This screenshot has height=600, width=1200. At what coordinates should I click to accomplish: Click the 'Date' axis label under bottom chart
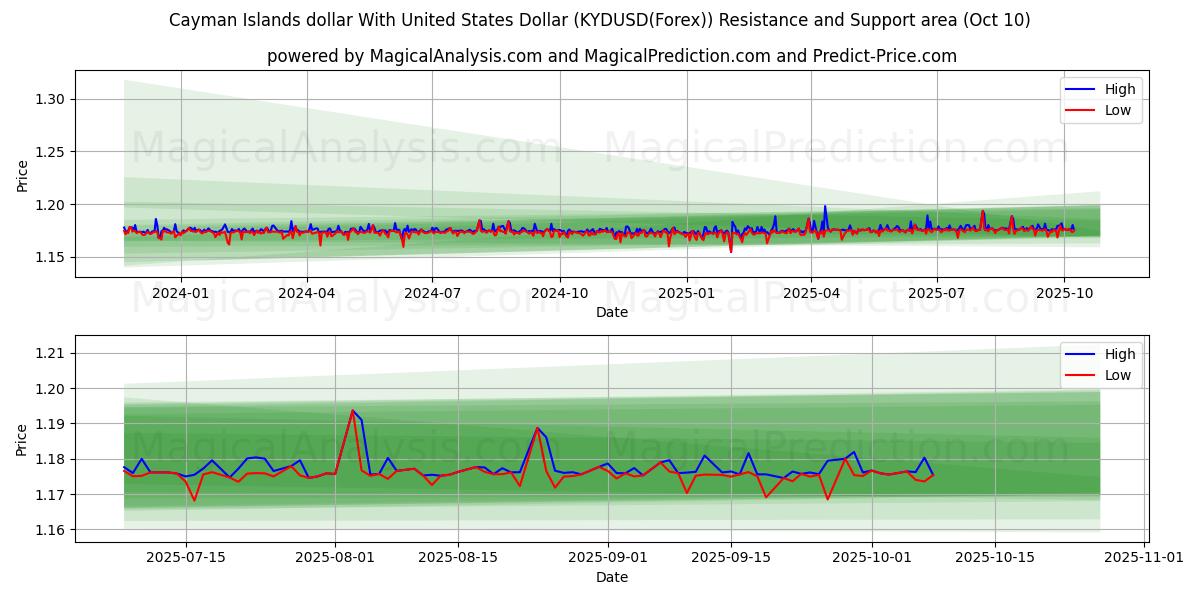tap(611, 577)
